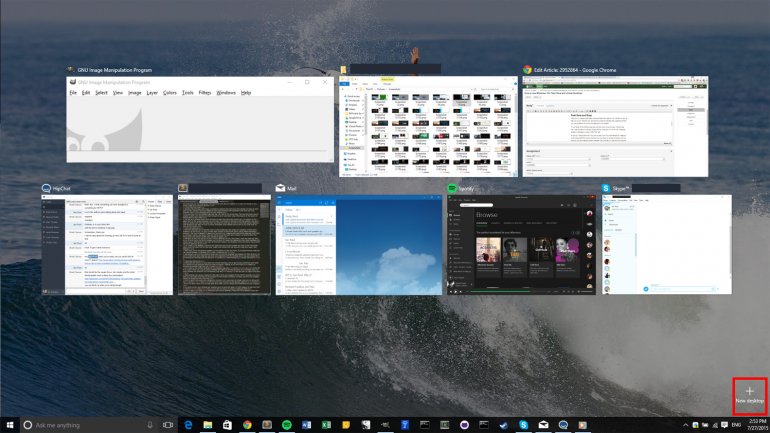Image resolution: width=770 pixels, height=433 pixels.
Task: Open the purple circle app icon on taskbar
Action: (x=464, y=425)
